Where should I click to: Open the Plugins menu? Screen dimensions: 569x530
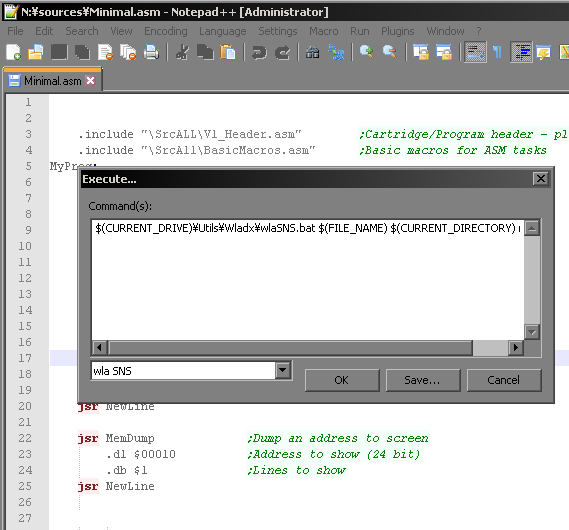pyautogui.click(x=397, y=31)
